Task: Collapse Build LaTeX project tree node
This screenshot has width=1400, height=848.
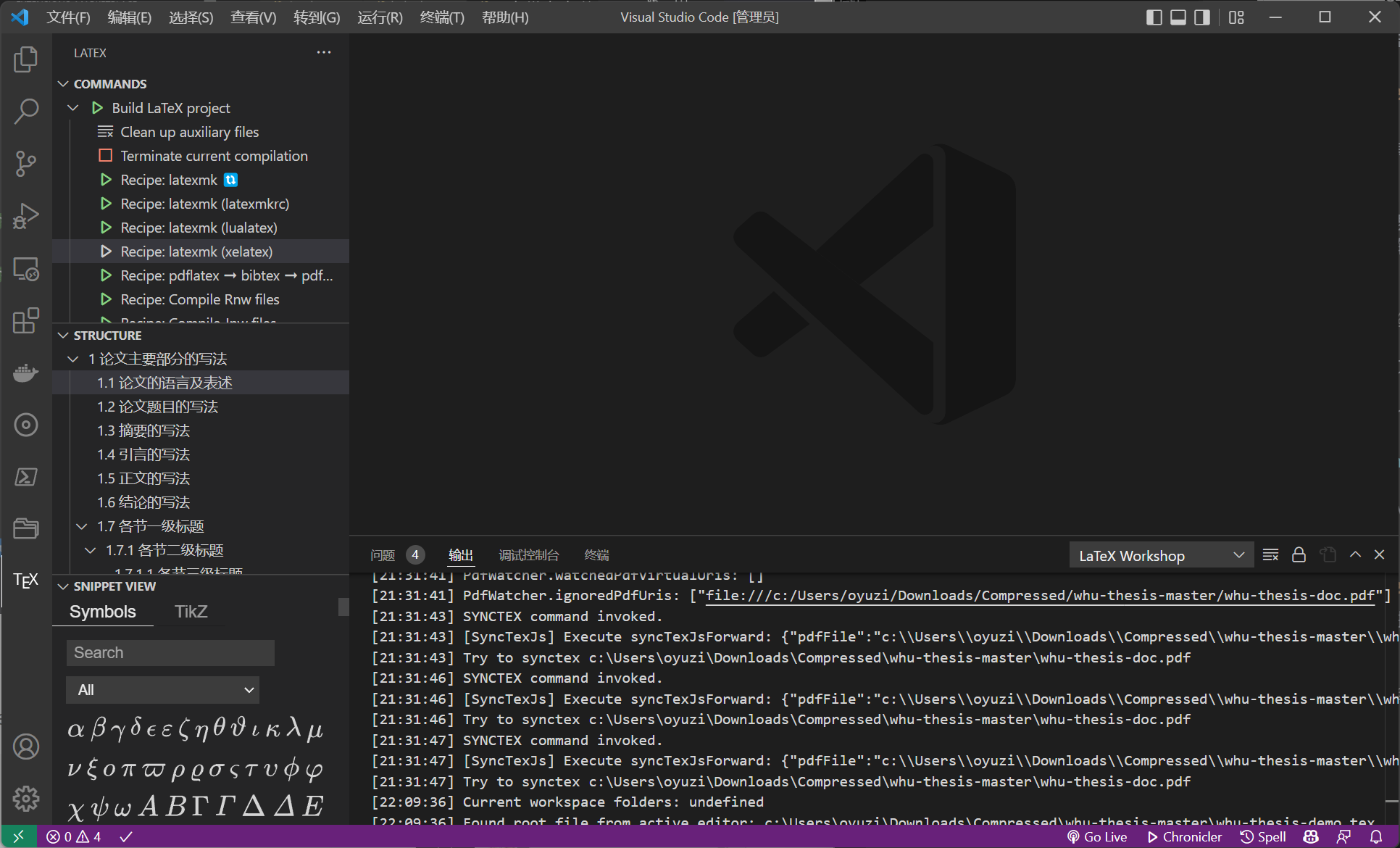Action: [73, 108]
